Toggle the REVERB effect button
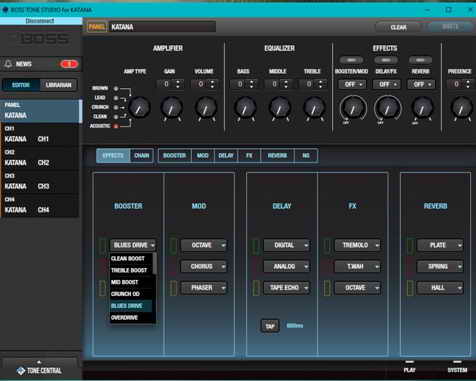 [x=420, y=60]
